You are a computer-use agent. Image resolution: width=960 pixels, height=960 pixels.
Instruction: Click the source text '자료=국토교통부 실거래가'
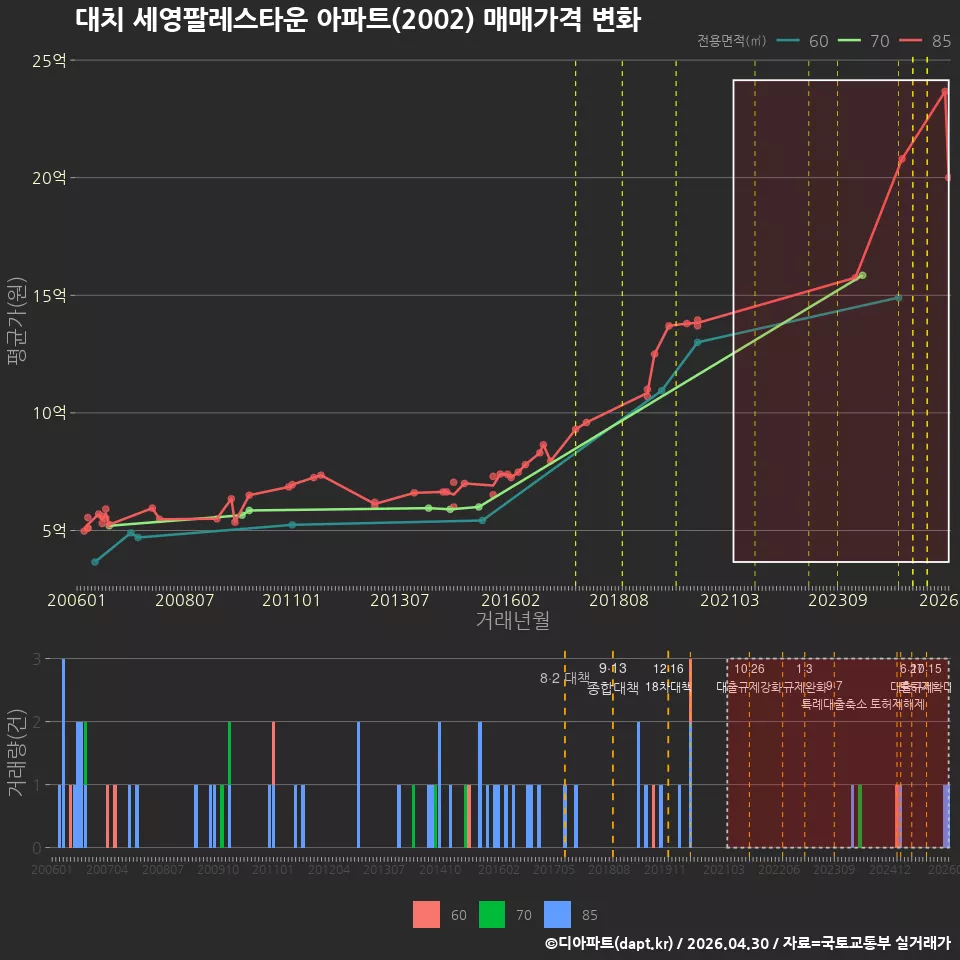pyautogui.click(x=867, y=943)
